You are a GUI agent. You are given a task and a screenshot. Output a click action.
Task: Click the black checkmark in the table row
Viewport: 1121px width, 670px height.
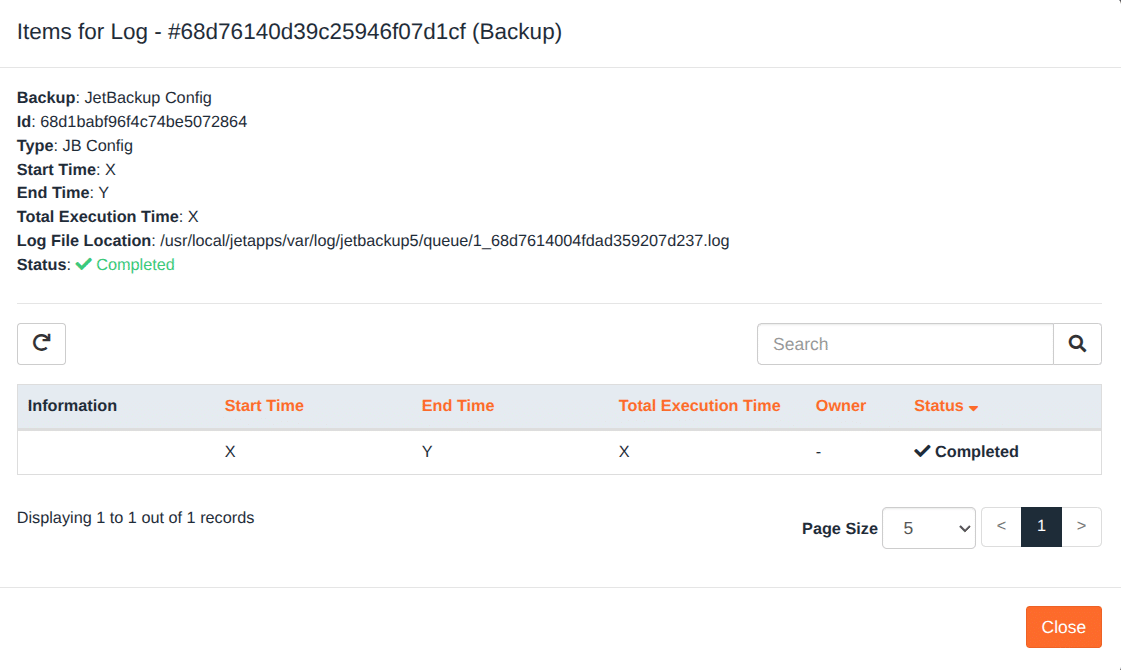922,452
